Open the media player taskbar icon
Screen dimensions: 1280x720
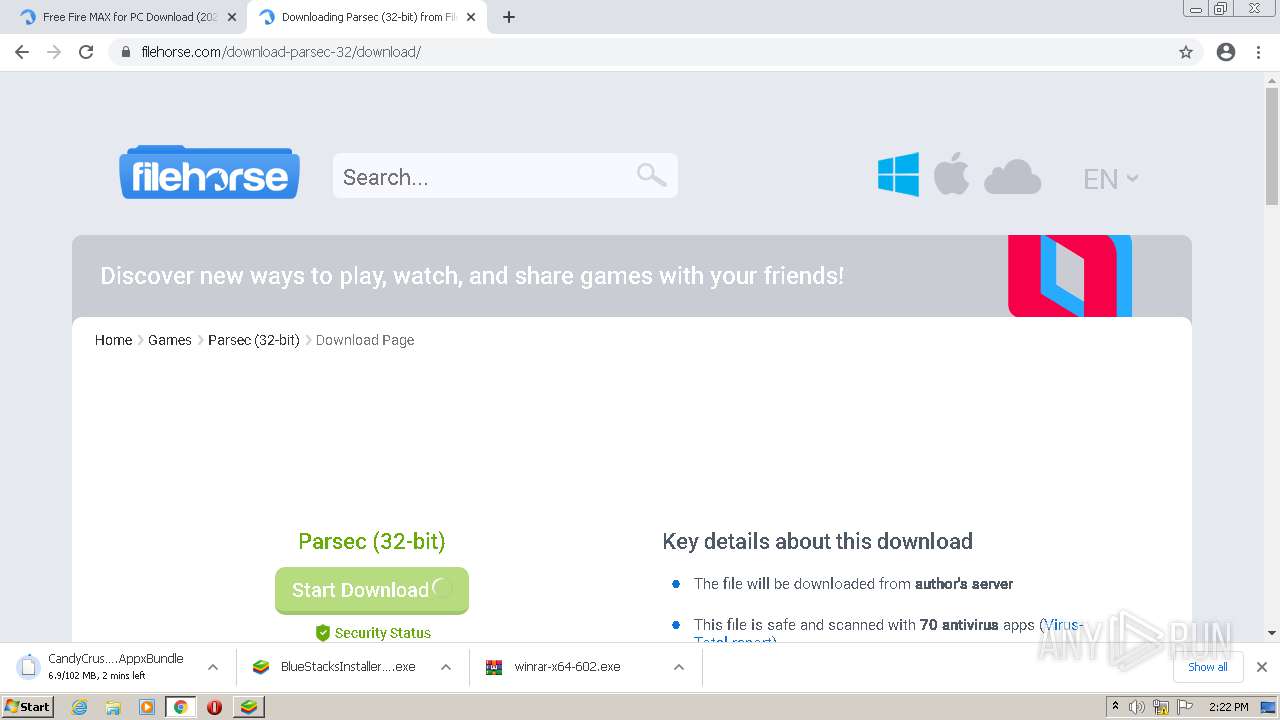(147, 707)
